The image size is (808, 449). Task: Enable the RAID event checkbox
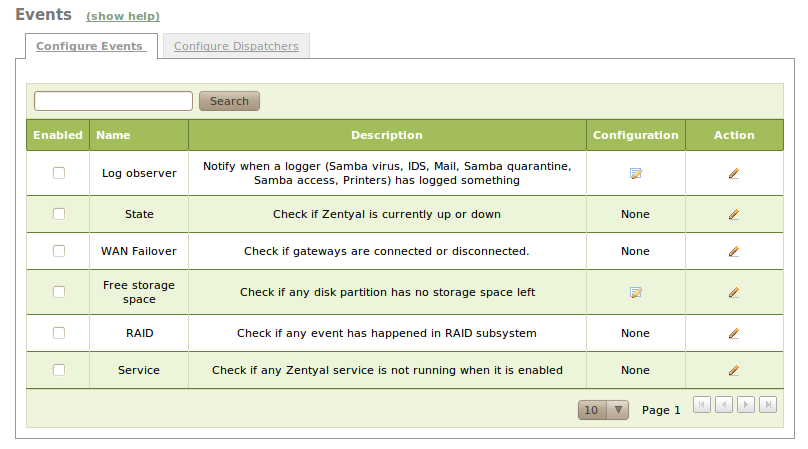pos(59,333)
